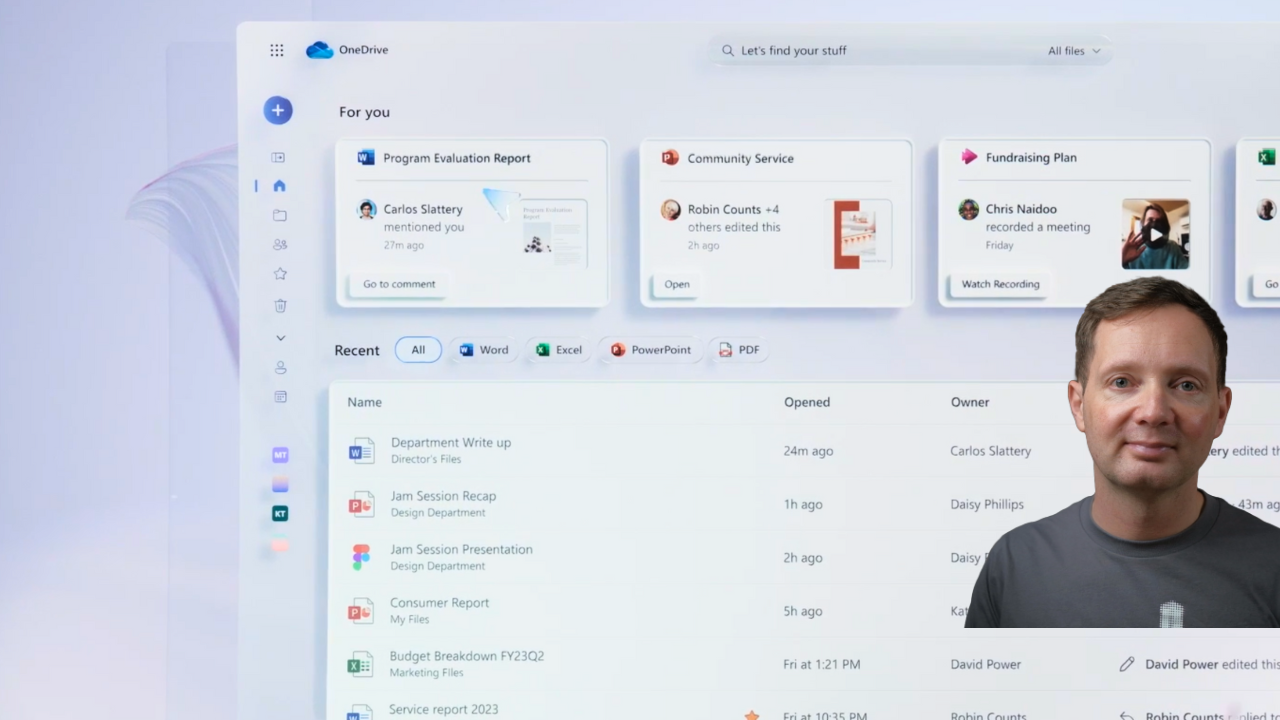Click the Director's Files location text
1280x720 pixels.
coord(426,459)
